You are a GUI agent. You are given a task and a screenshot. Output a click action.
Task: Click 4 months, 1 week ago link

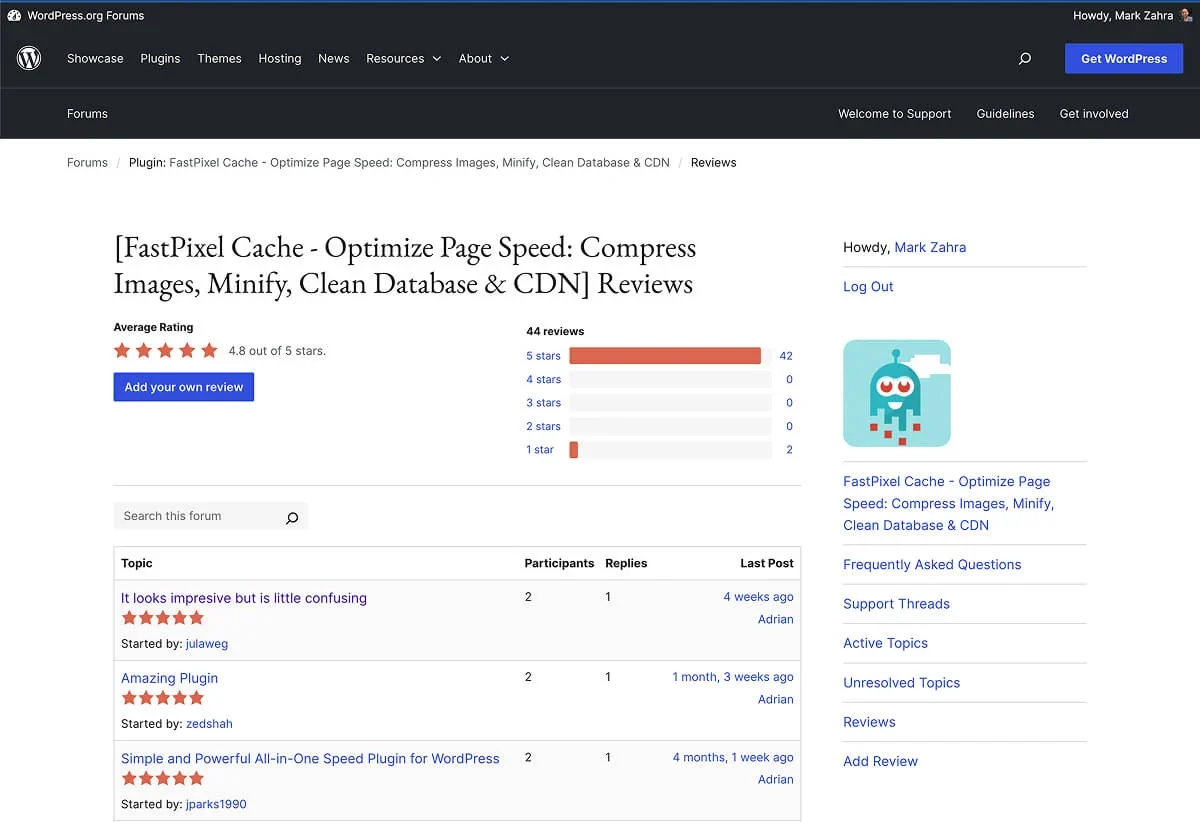pyautogui.click(x=733, y=757)
